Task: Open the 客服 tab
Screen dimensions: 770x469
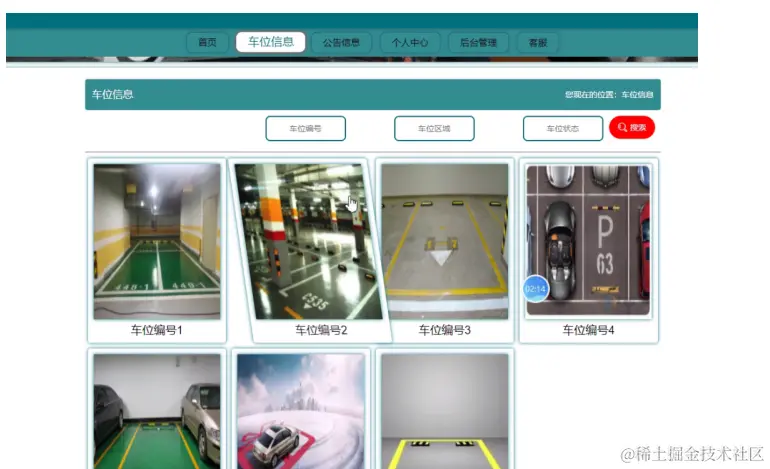Action: 538,43
